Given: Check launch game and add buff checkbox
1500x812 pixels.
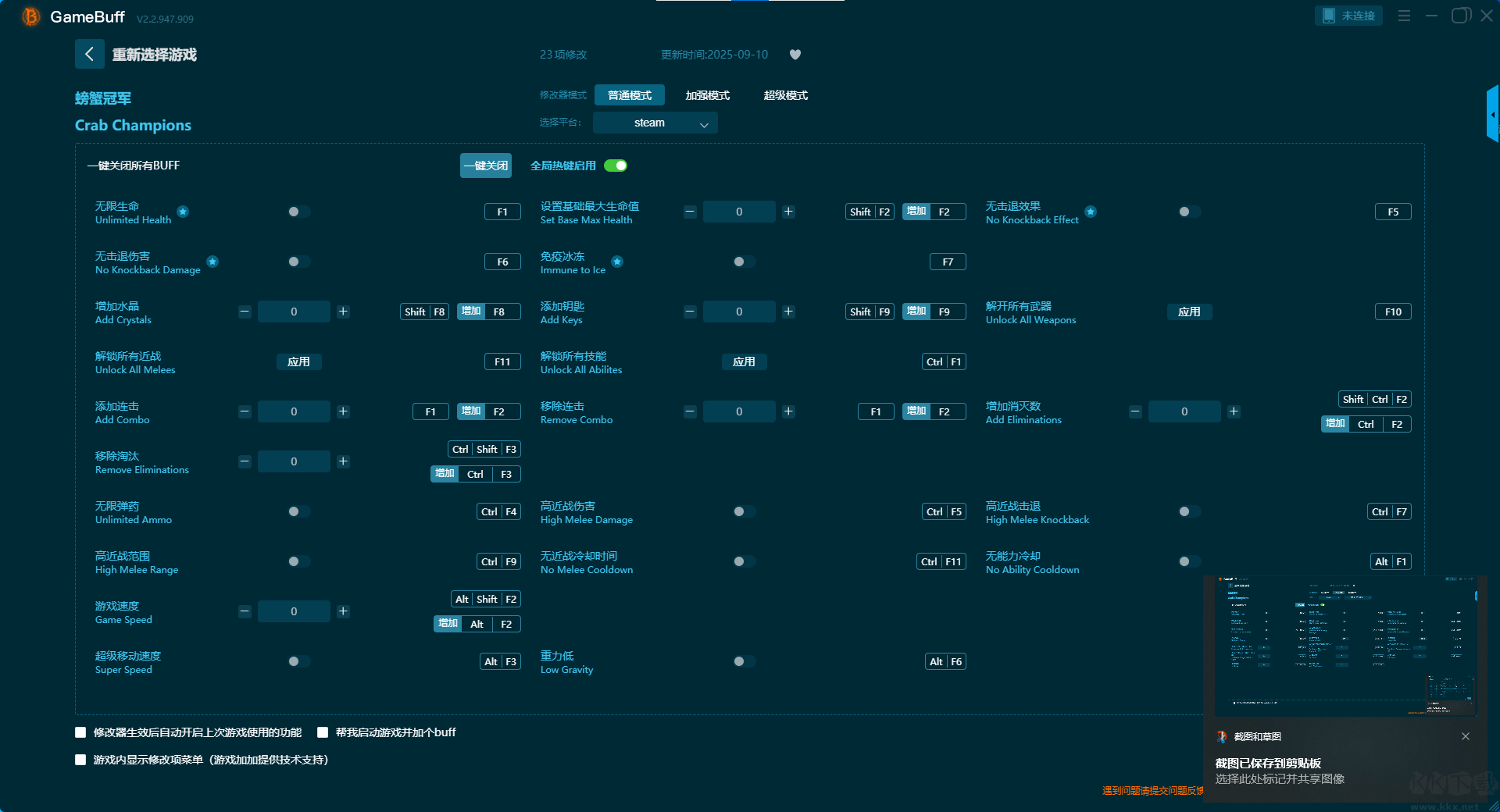Looking at the screenshot, I should (x=323, y=732).
